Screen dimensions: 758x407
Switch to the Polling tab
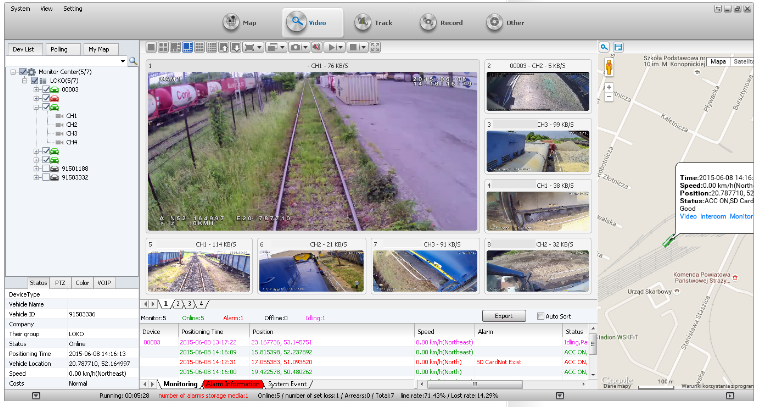(59, 48)
